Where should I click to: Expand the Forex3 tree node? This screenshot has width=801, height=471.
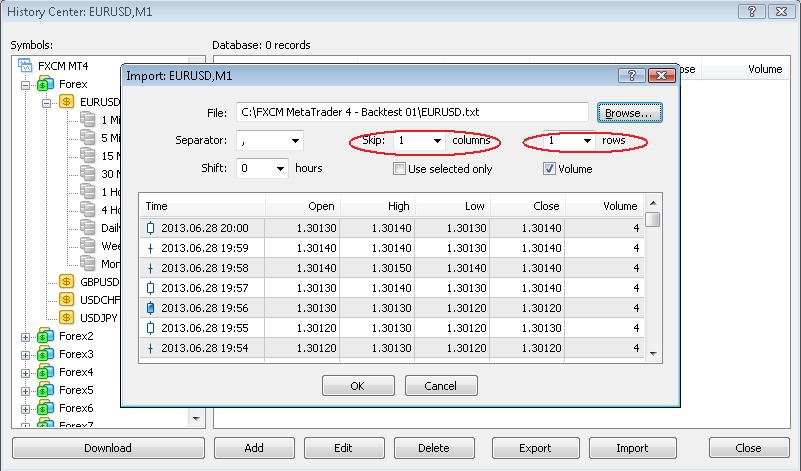(x=26, y=355)
